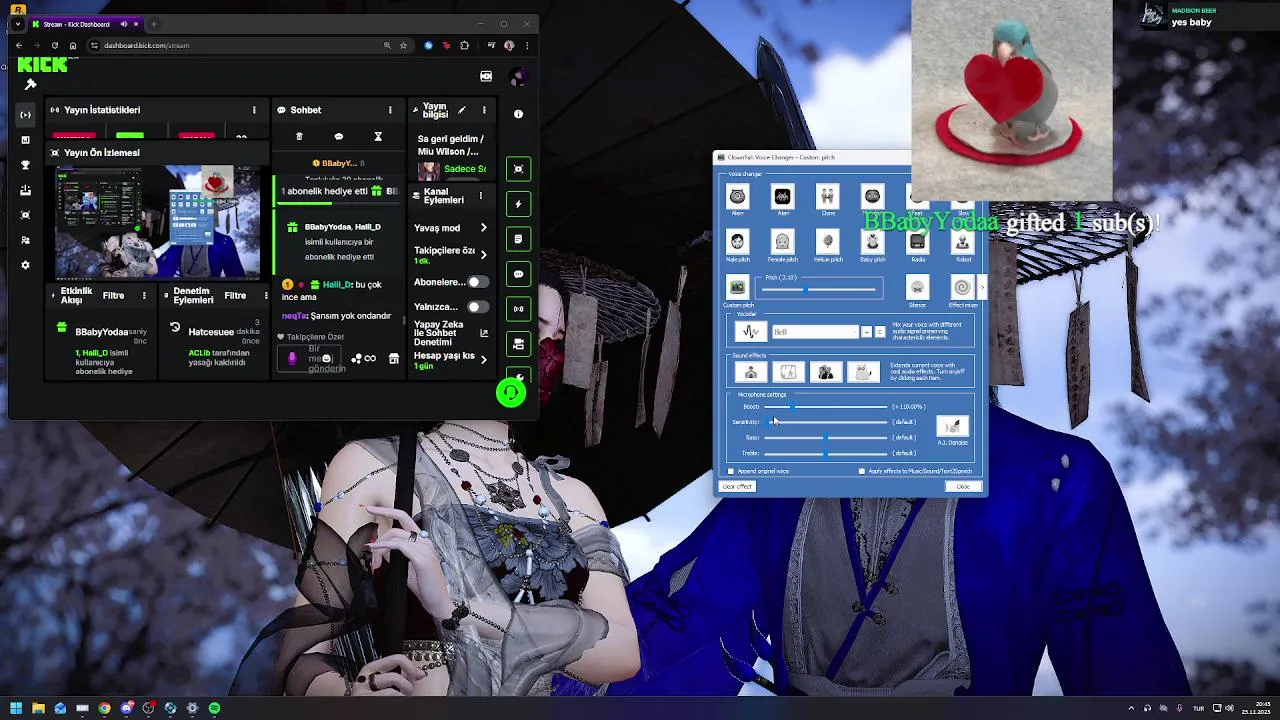Adjust the microphone Treble slider

[x=826, y=454]
